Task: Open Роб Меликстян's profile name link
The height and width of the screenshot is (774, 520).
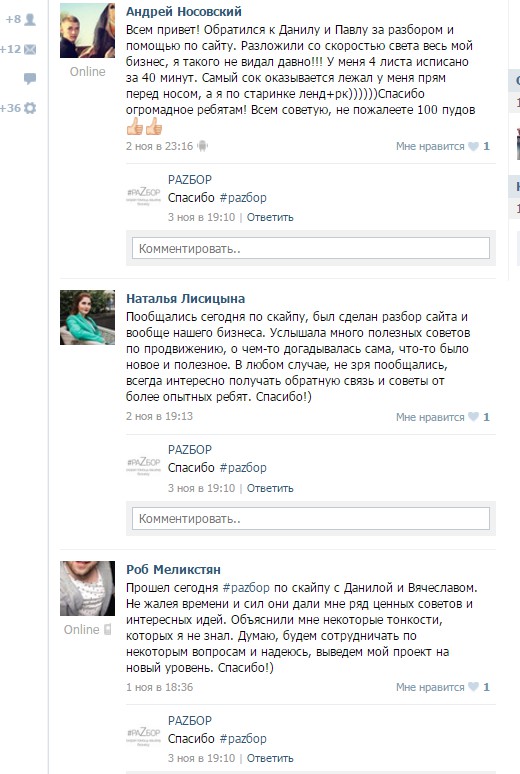Action: (173, 569)
